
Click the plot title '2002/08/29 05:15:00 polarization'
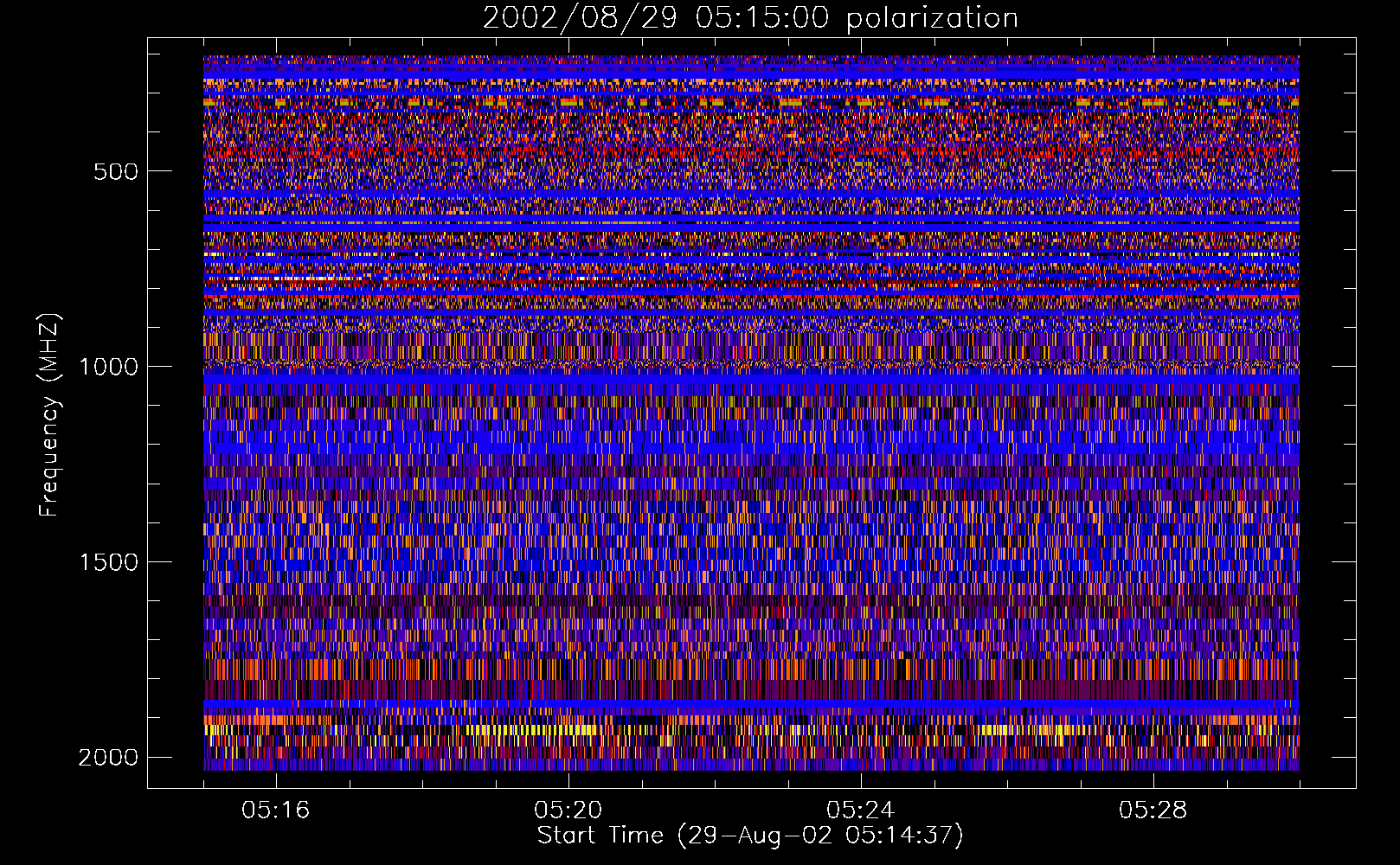[x=750, y=18]
